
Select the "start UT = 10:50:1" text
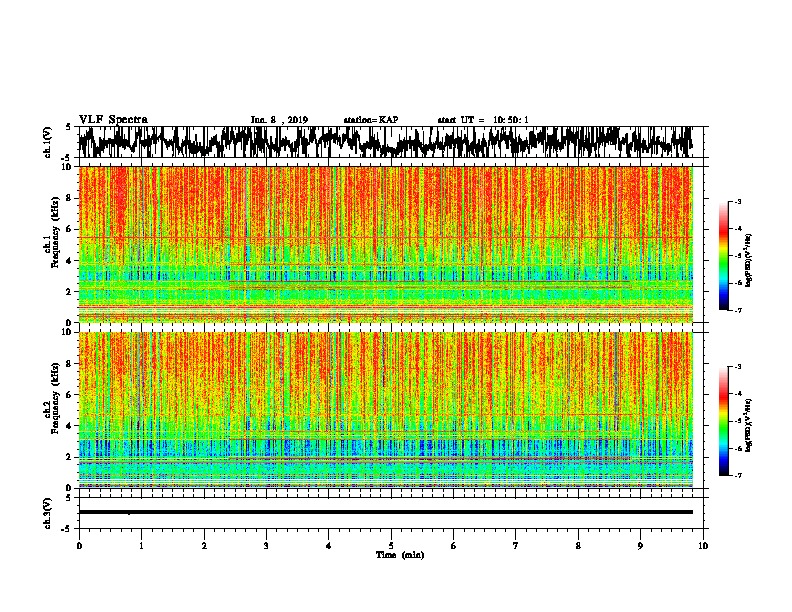pyautogui.click(x=483, y=120)
